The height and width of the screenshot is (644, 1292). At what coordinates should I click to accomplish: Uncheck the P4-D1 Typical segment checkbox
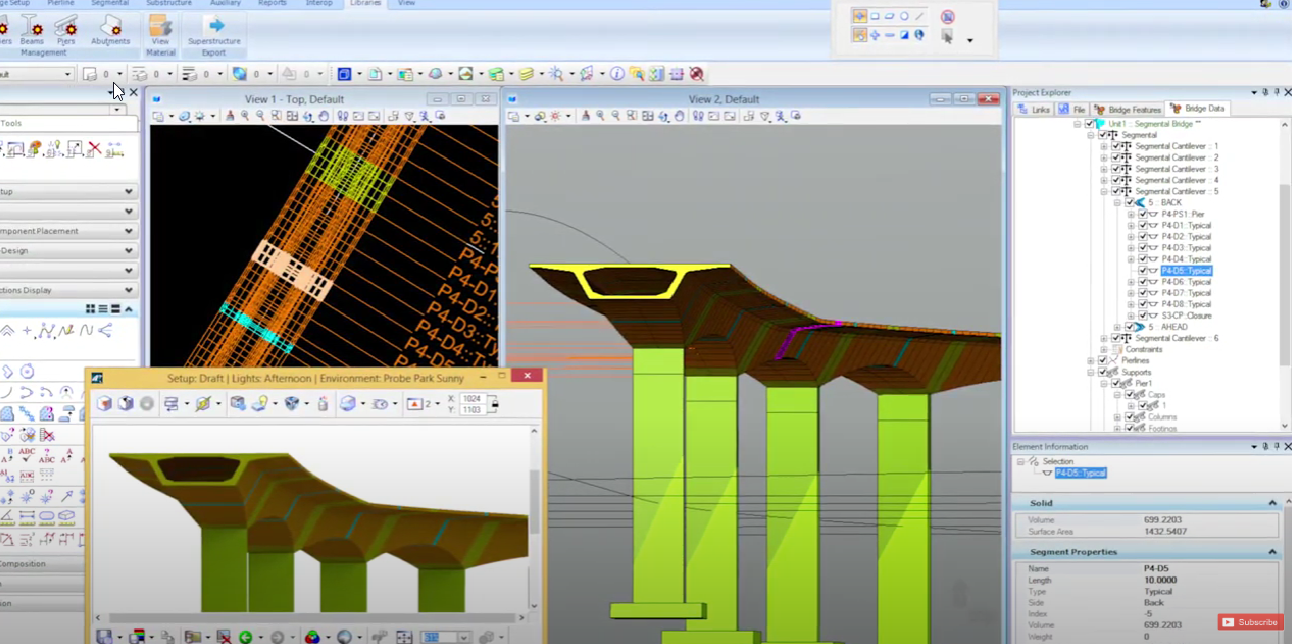pos(1142,225)
